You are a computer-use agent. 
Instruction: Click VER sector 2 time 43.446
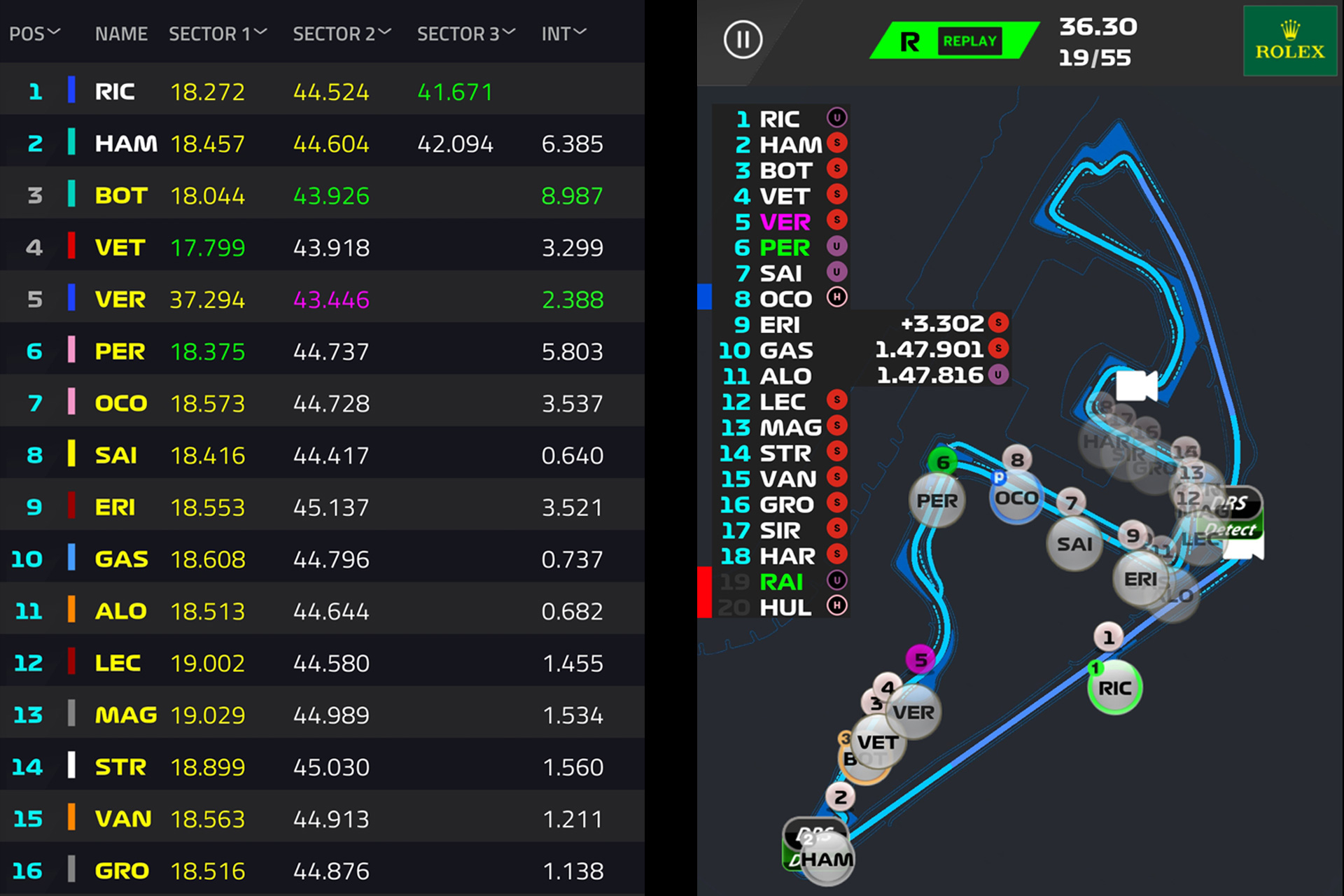[x=331, y=300]
